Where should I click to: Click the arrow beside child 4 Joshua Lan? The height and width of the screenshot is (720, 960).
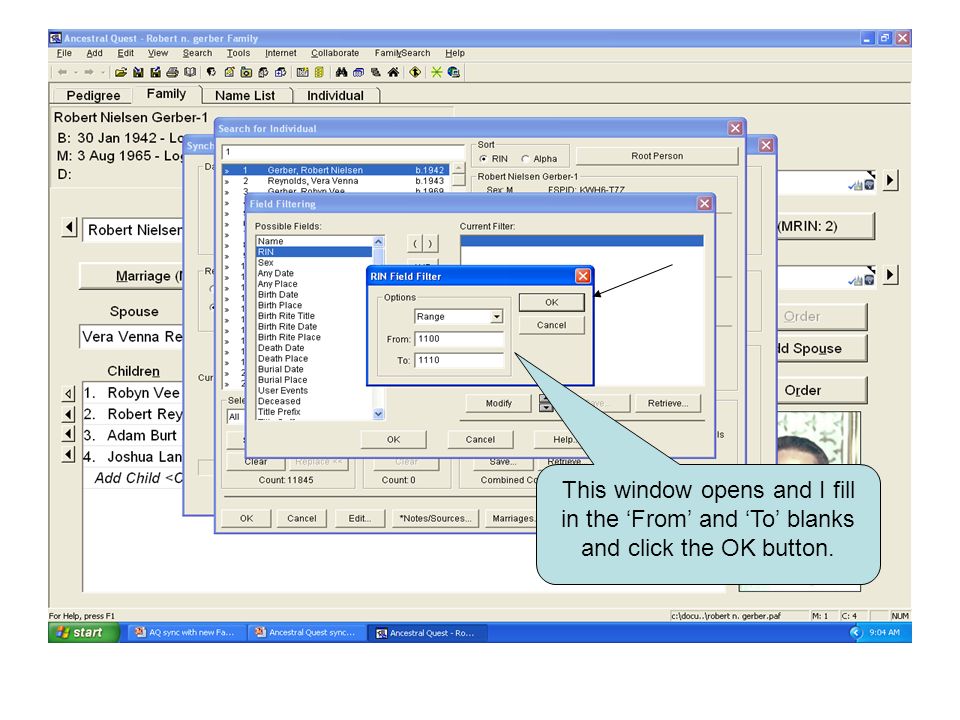pos(69,455)
